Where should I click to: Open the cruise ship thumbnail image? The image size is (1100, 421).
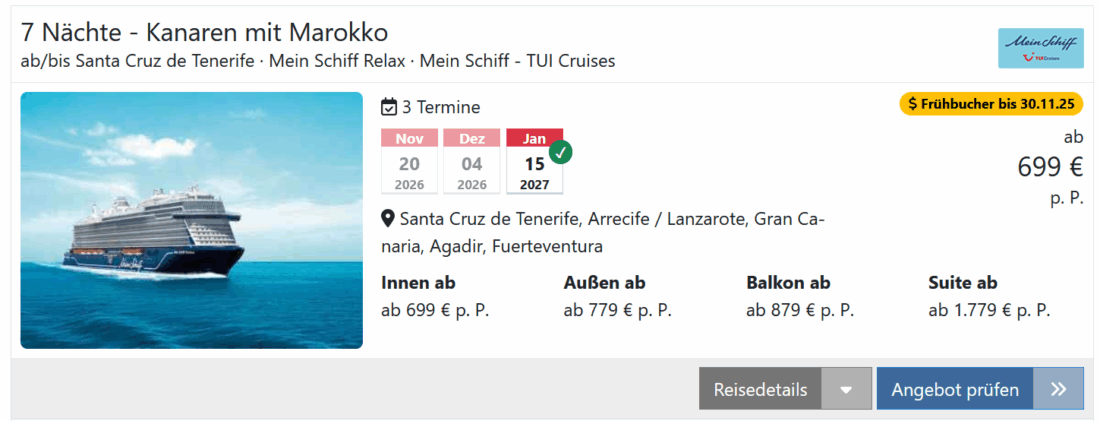tap(191, 220)
